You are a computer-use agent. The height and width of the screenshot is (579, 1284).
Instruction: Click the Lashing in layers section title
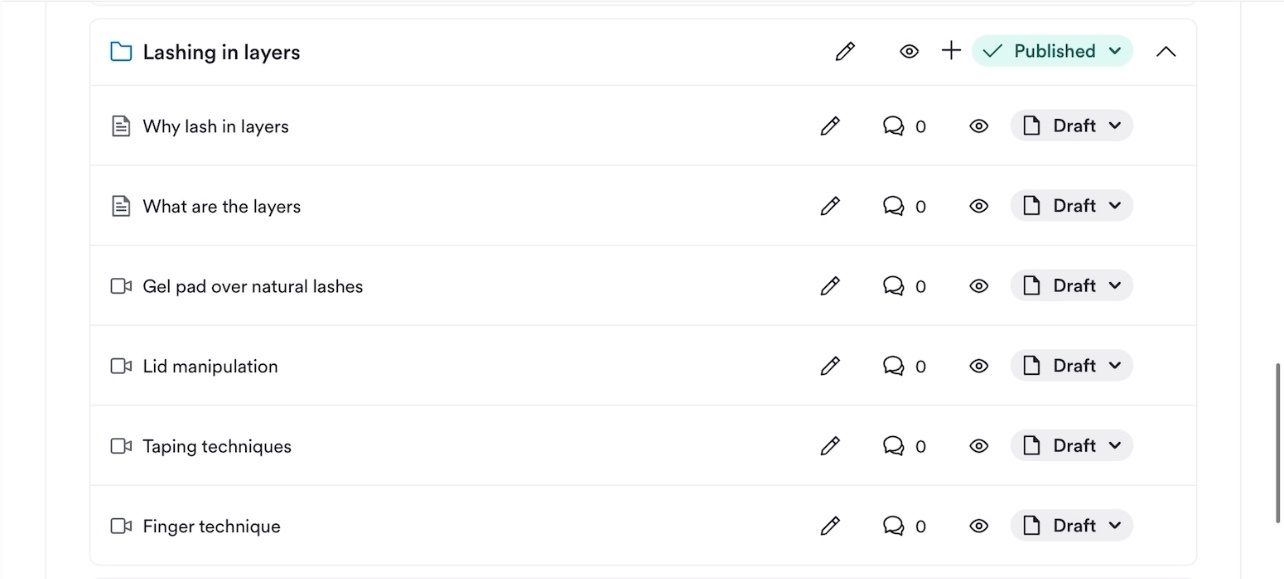[x=221, y=52]
